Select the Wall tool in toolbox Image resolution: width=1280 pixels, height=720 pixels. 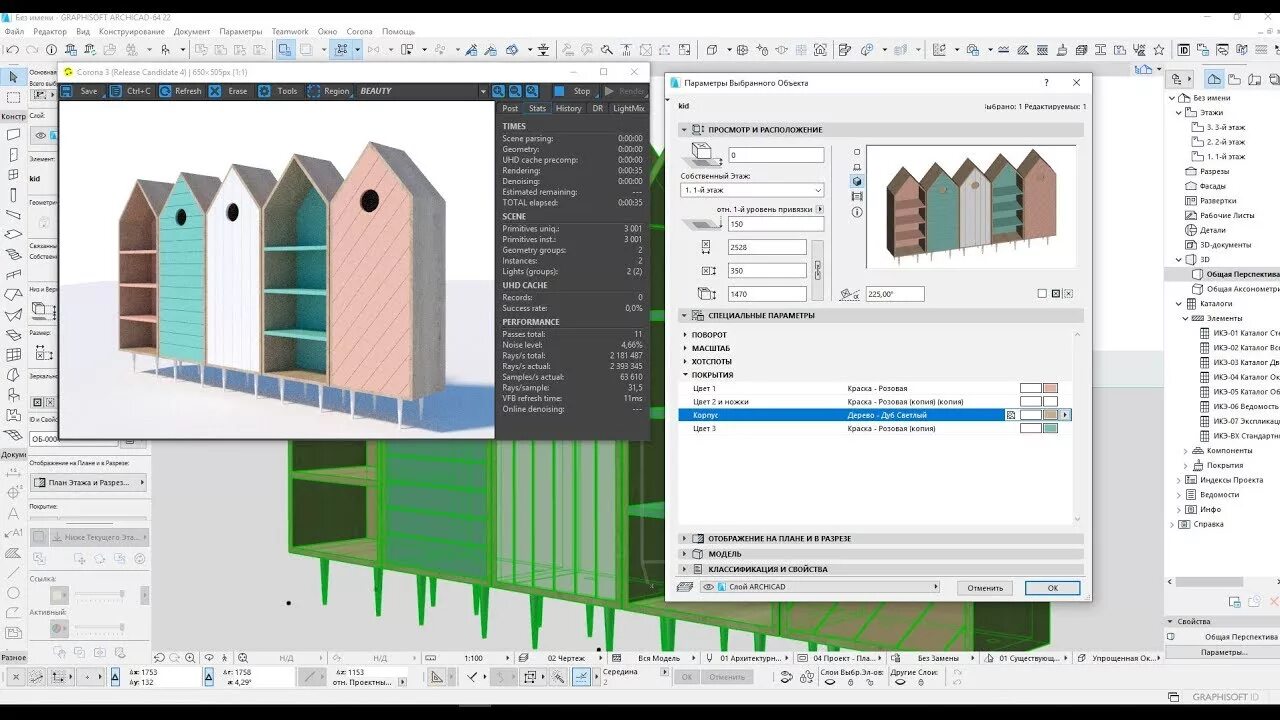pos(13,135)
